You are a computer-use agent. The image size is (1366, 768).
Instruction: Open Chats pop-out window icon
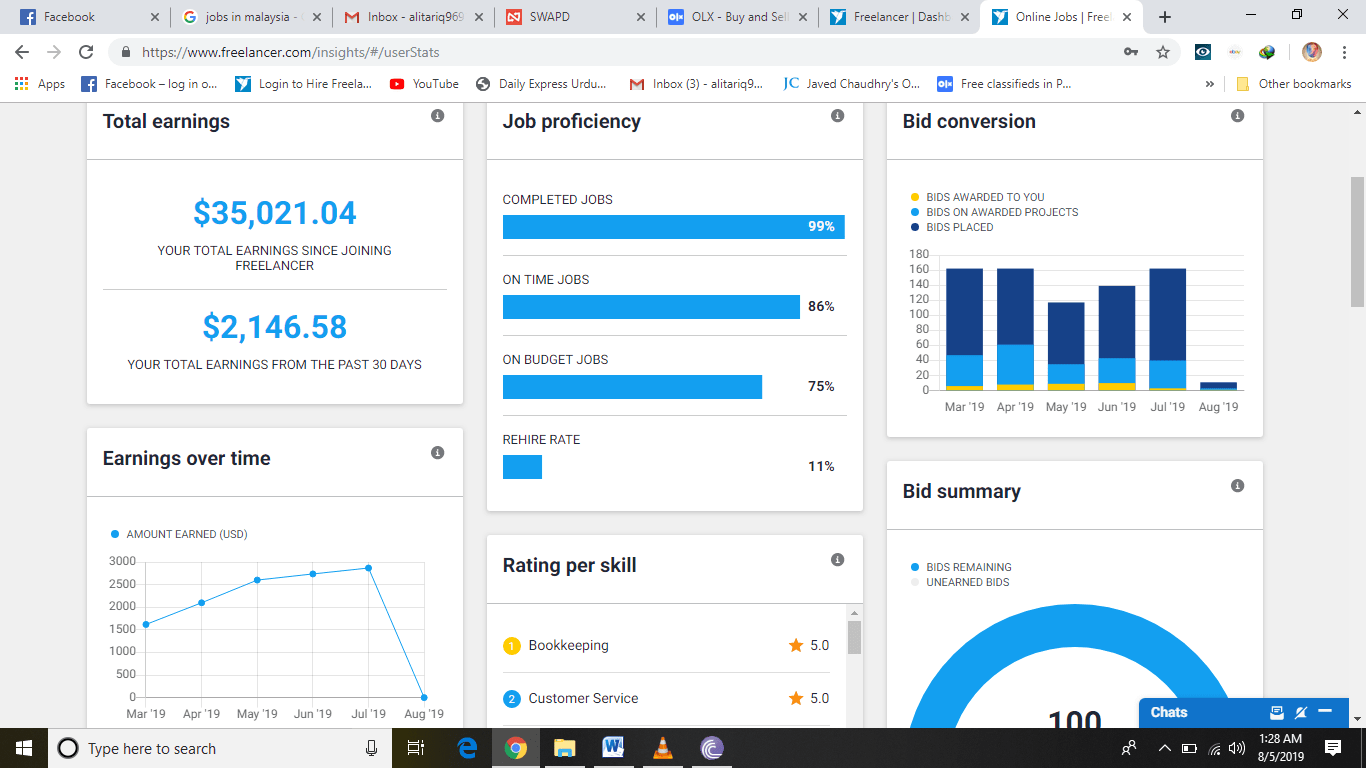click(1276, 712)
